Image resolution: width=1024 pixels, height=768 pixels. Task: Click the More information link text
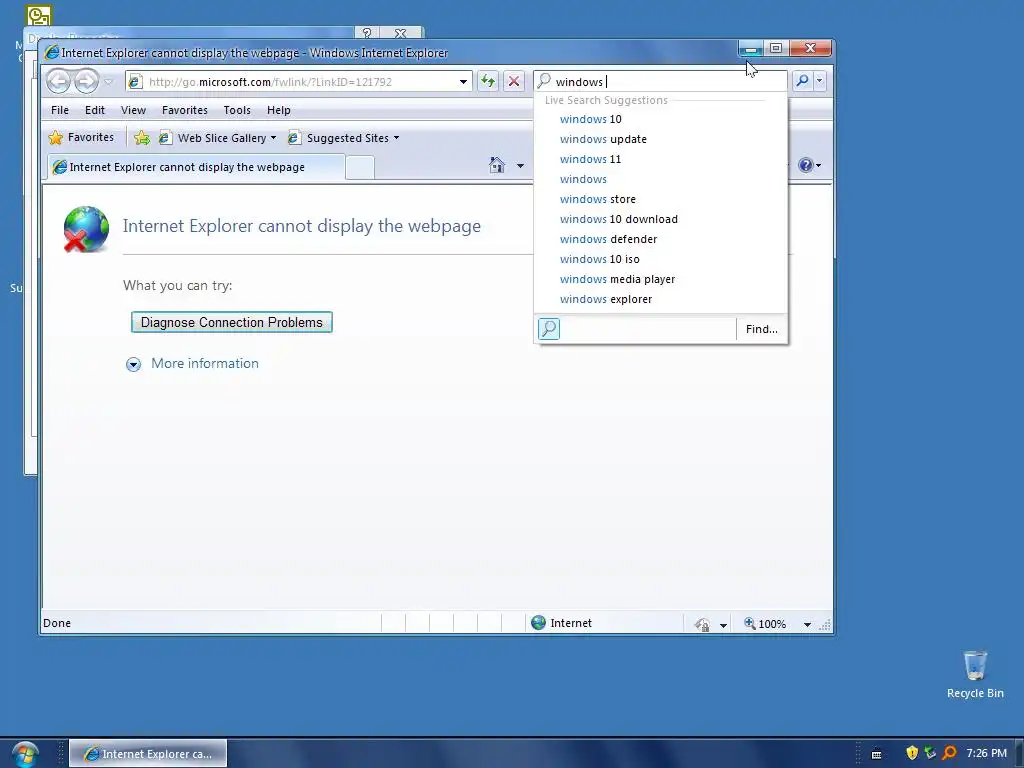coord(205,364)
